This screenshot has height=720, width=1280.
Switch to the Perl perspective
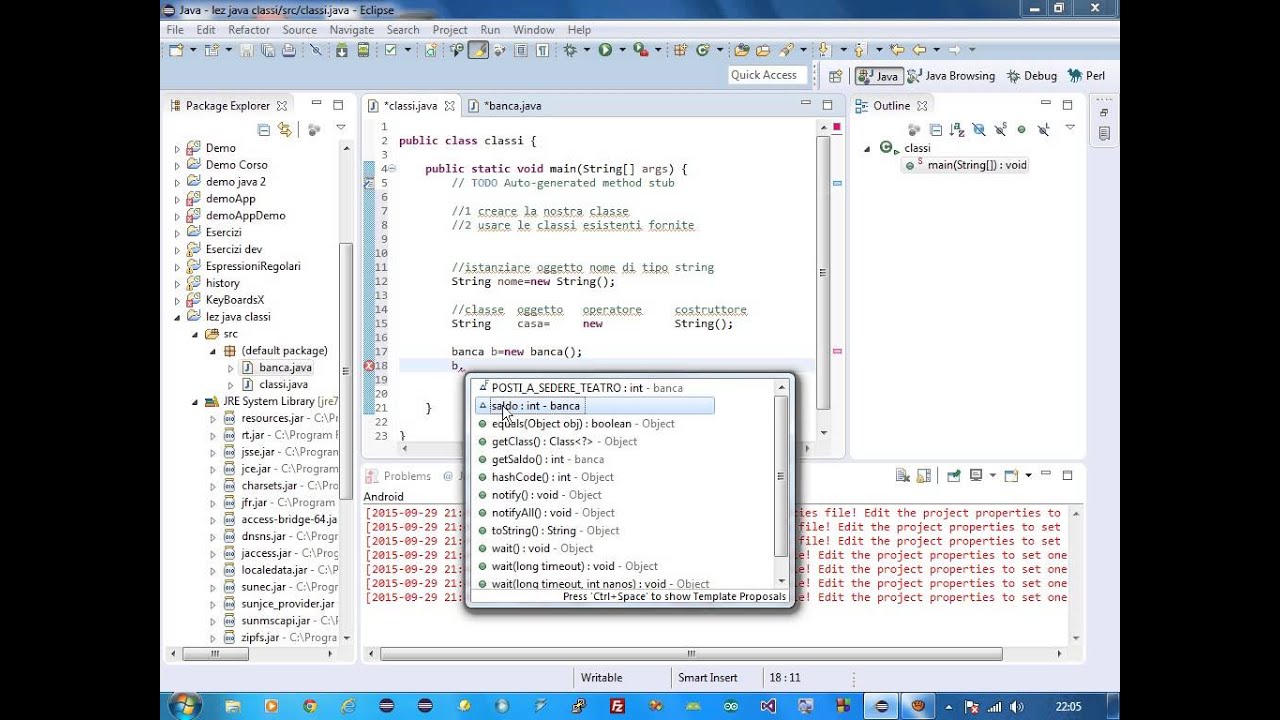point(1087,76)
